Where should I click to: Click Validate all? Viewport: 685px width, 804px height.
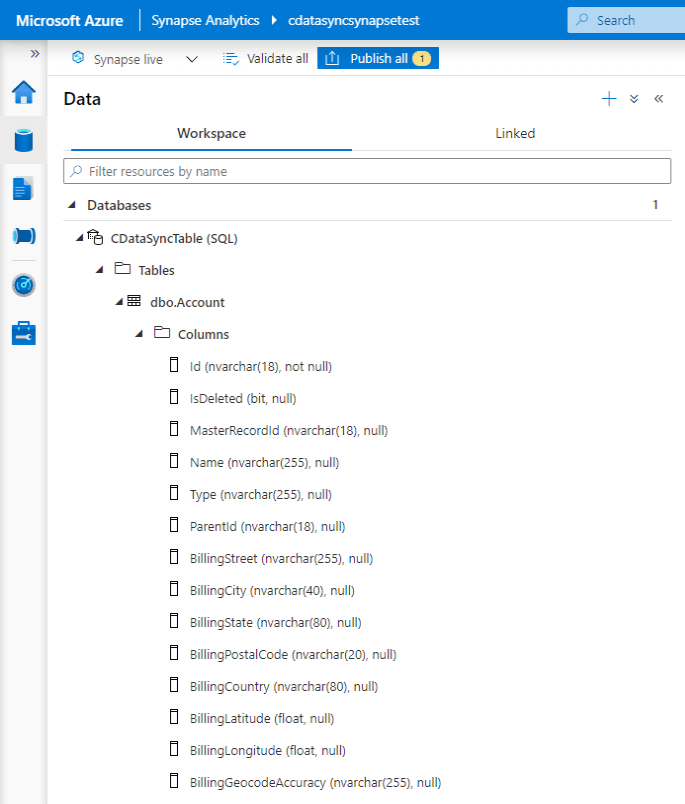(266, 59)
